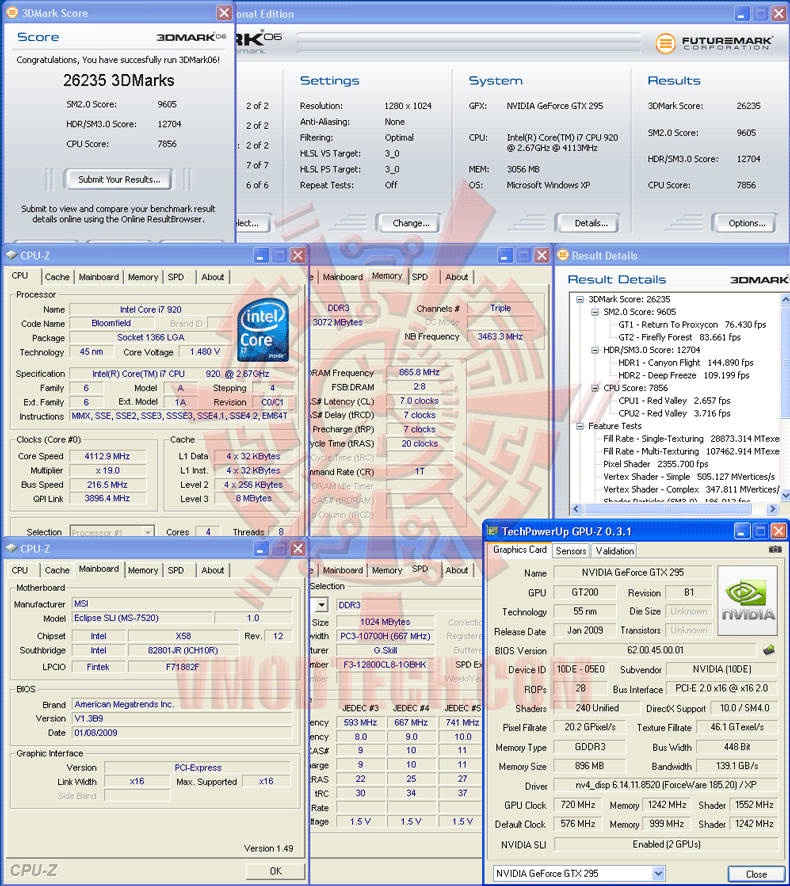This screenshot has height=886, width=790.
Task: Open Cache tab in the top-left CPU-Z window
Action: click(57, 277)
